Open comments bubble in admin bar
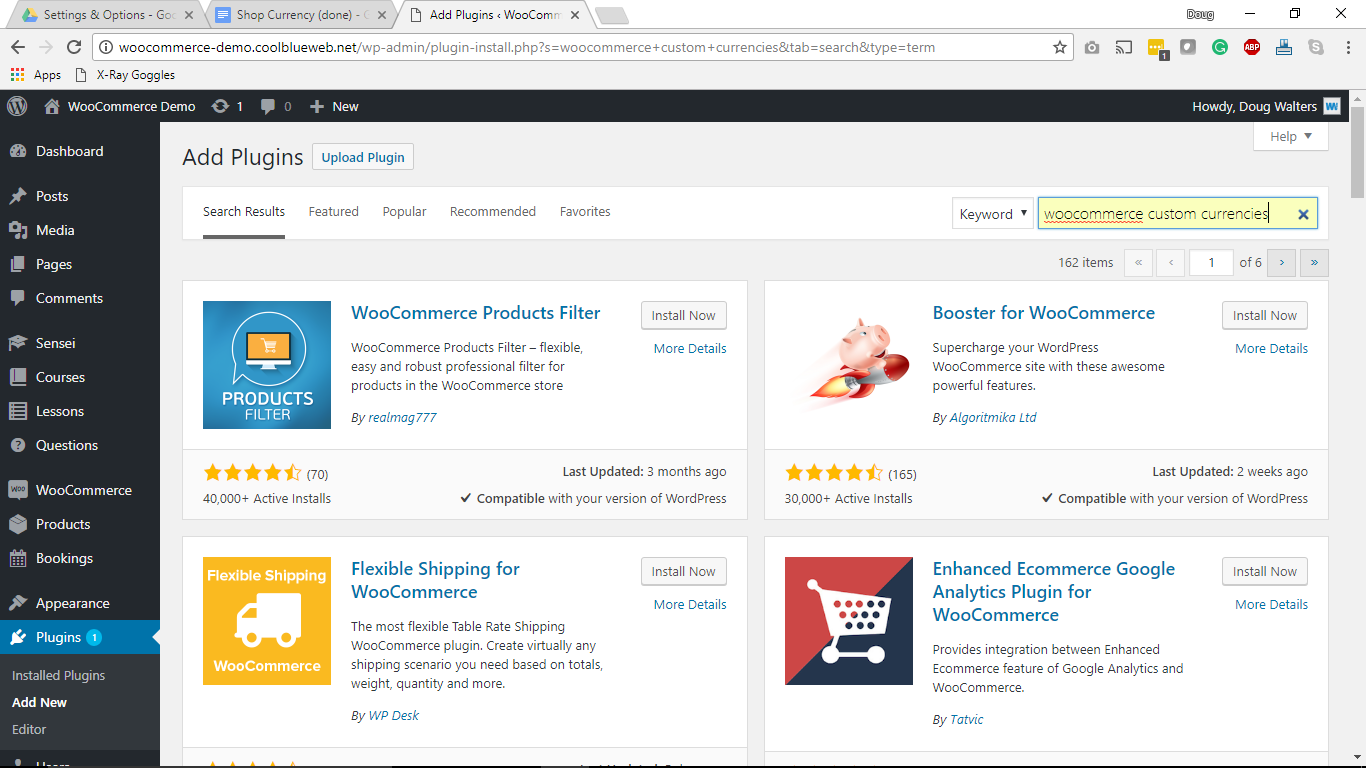The image size is (1366, 768). point(276,106)
